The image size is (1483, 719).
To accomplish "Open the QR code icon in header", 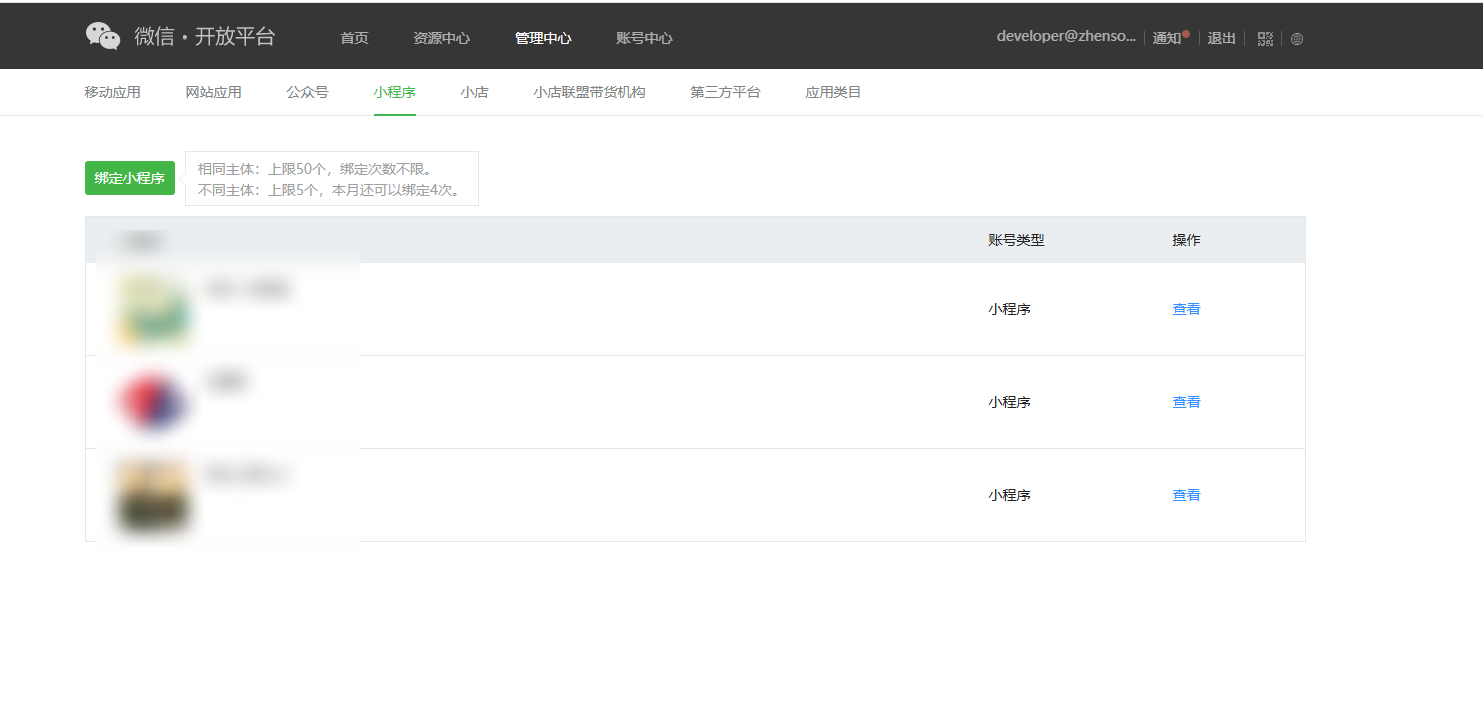I will [1265, 39].
